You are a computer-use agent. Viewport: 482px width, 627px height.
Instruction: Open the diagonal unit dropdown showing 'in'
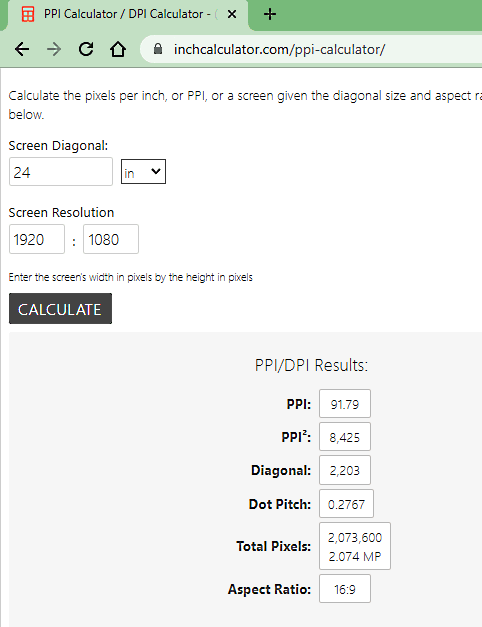pyautogui.click(x=143, y=172)
